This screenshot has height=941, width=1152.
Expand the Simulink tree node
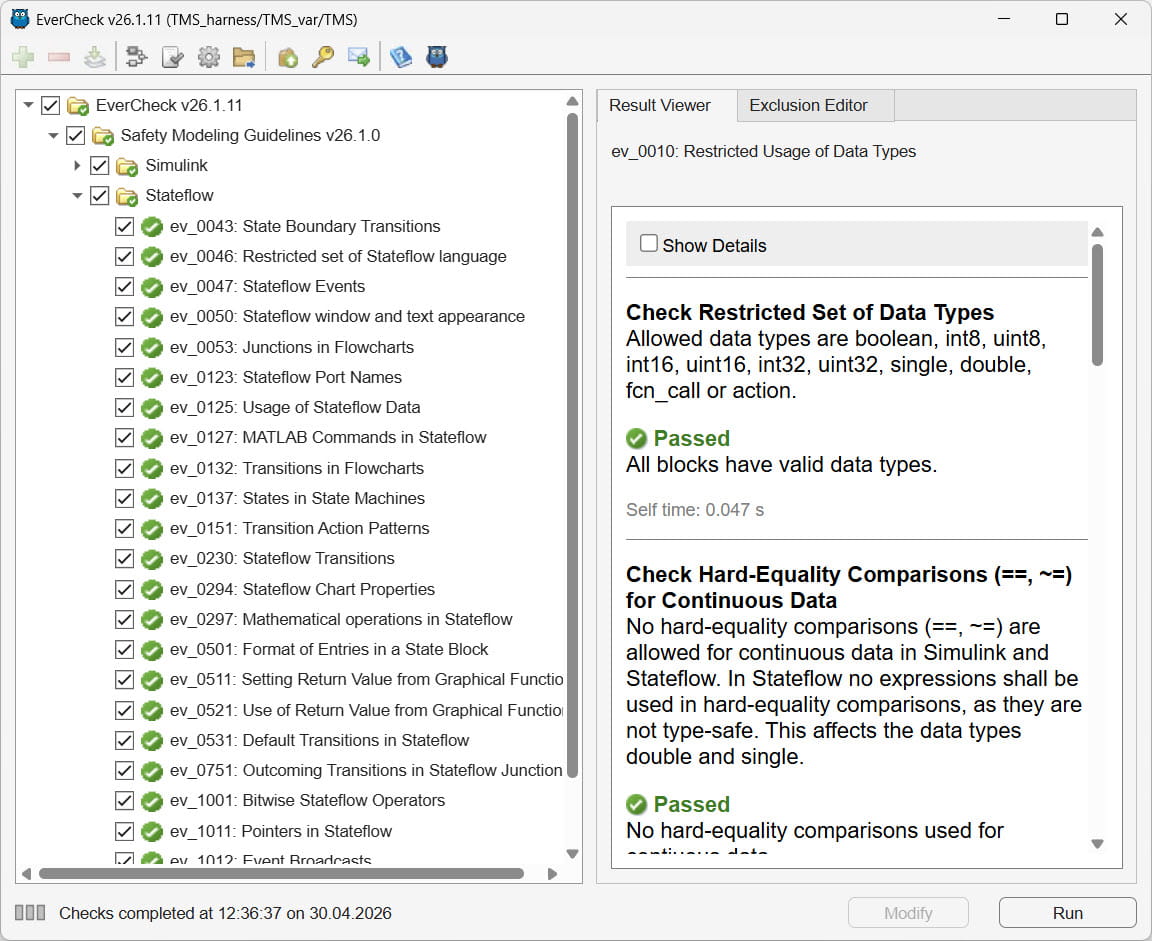point(77,166)
